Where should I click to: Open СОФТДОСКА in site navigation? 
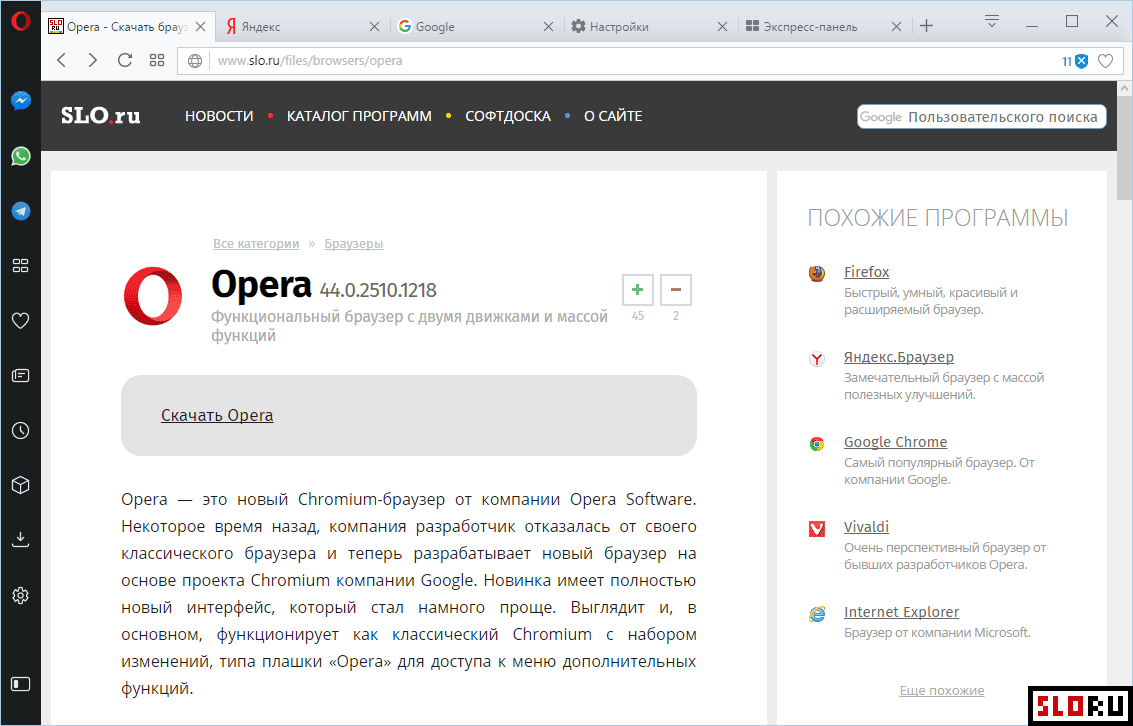pos(508,116)
